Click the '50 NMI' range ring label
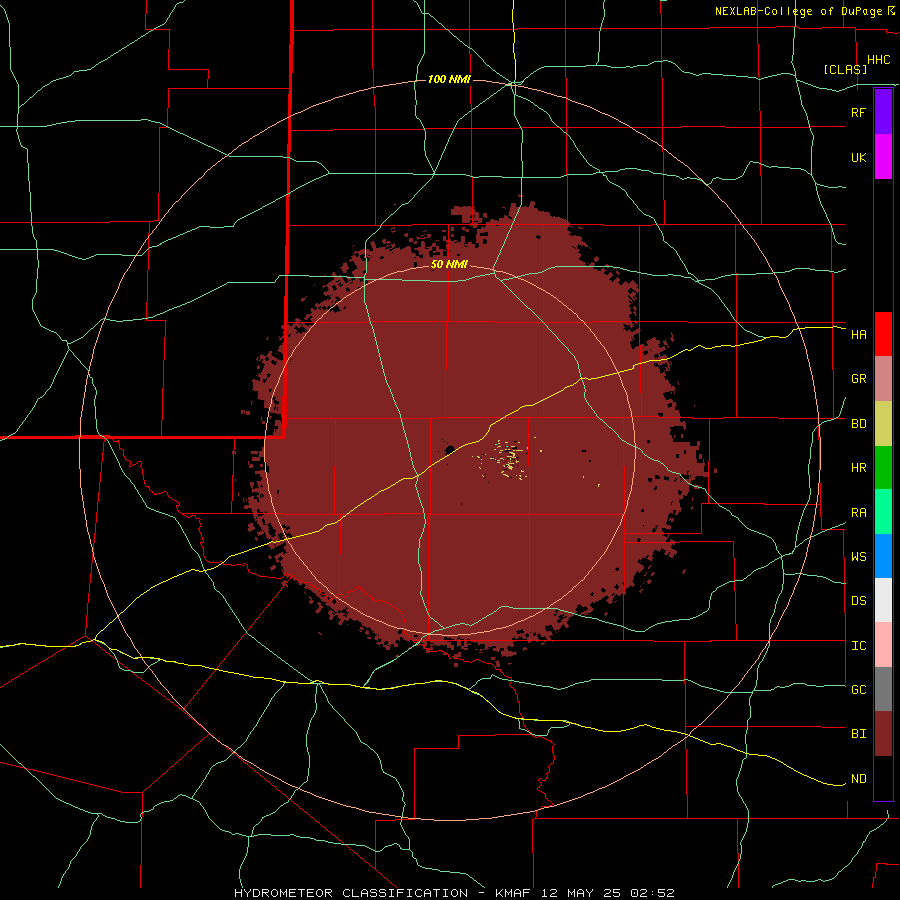Image resolution: width=900 pixels, height=900 pixels. [449, 265]
